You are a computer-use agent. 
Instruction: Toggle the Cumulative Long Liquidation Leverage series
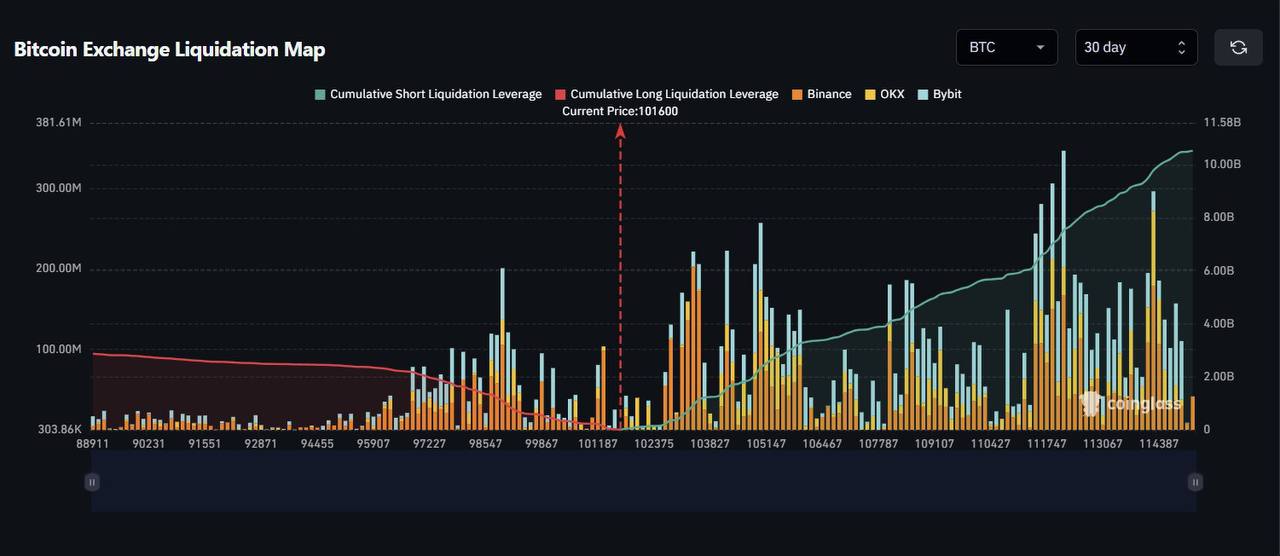(x=674, y=94)
